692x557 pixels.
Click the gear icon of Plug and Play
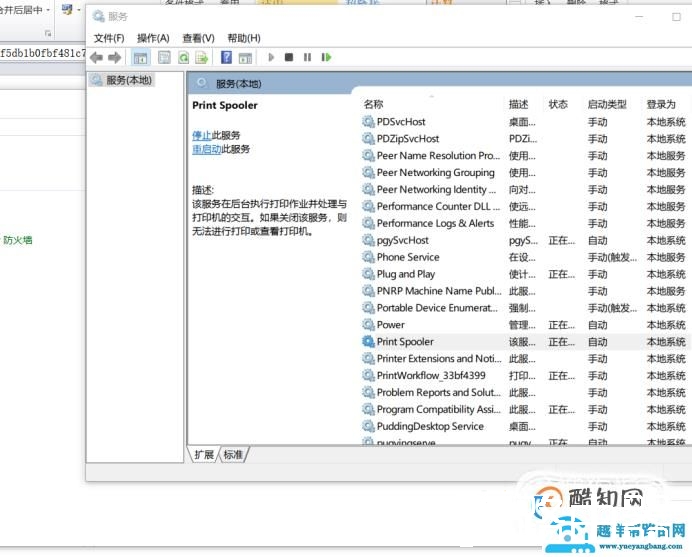(x=368, y=274)
